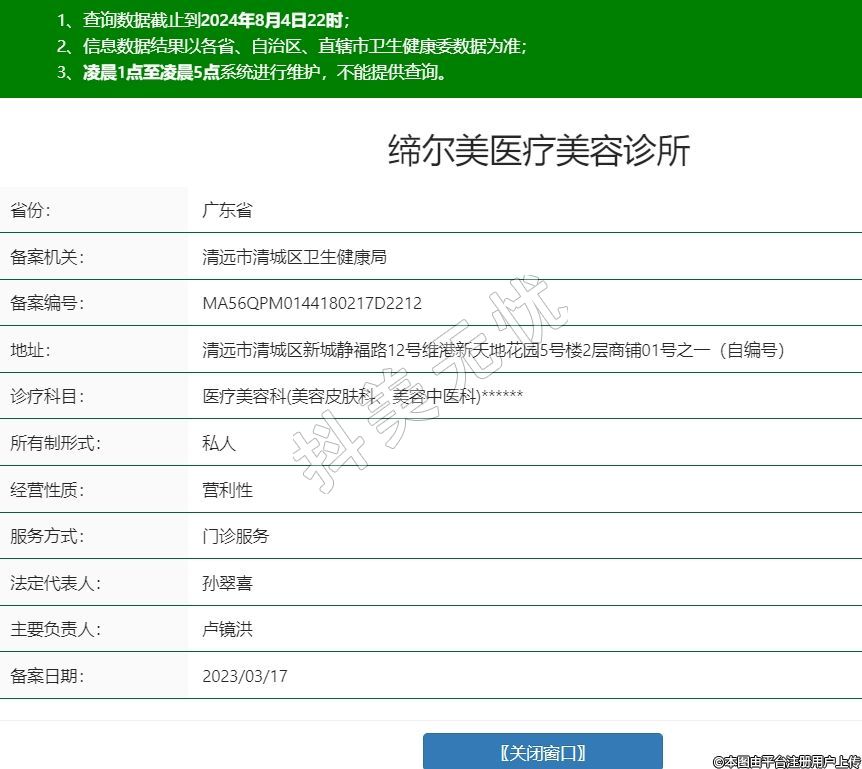This screenshot has height=769, width=862.
Task: Click the system maintenance notice line
Action: coord(251,72)
